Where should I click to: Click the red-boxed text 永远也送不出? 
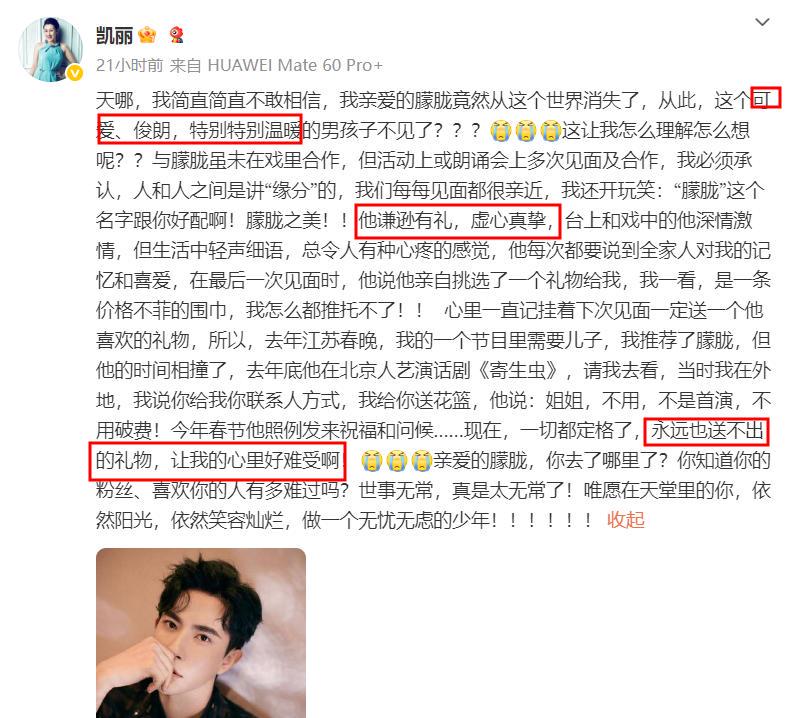point(708,430)
